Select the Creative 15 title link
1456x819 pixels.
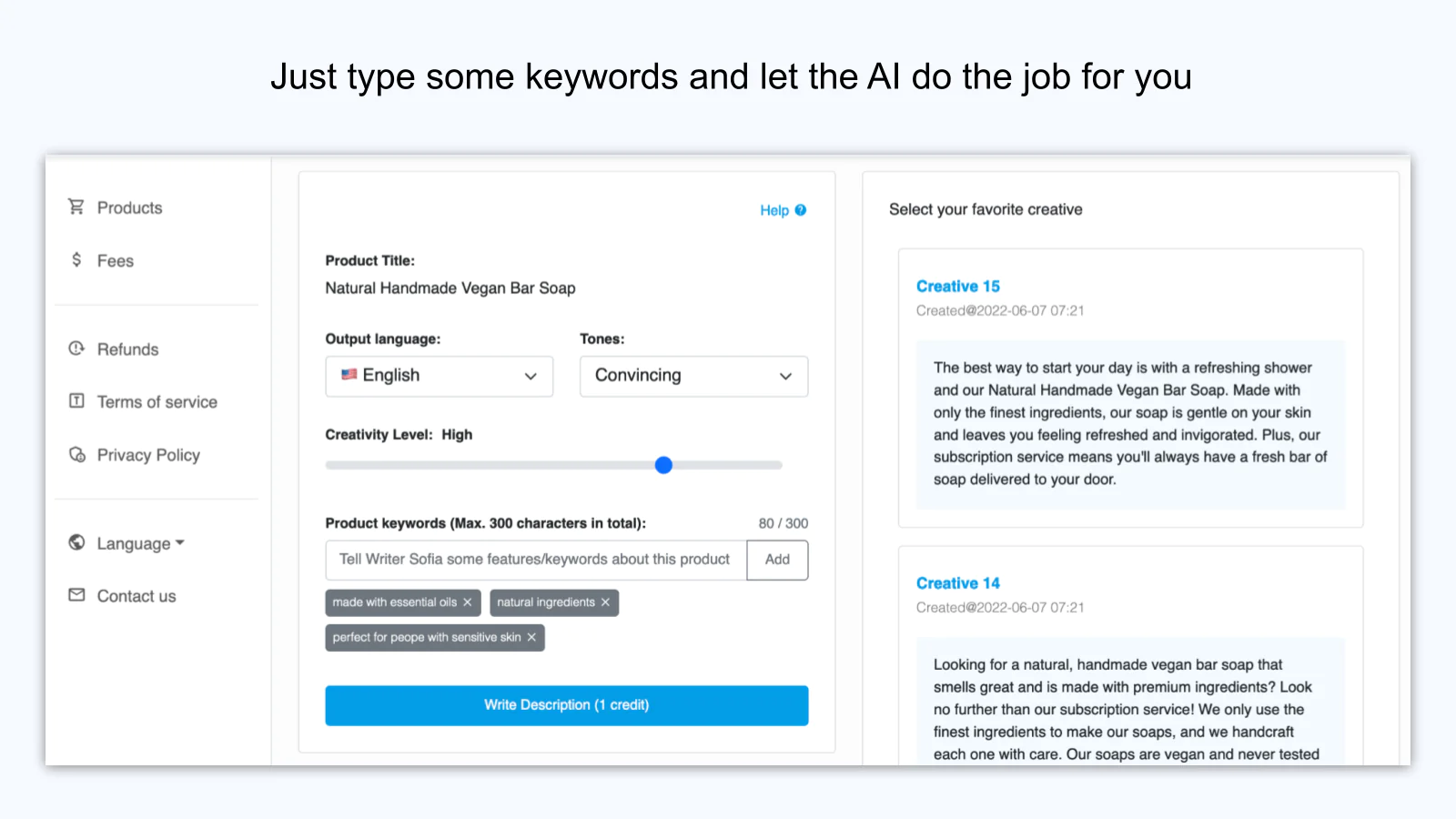pos(957,287)
